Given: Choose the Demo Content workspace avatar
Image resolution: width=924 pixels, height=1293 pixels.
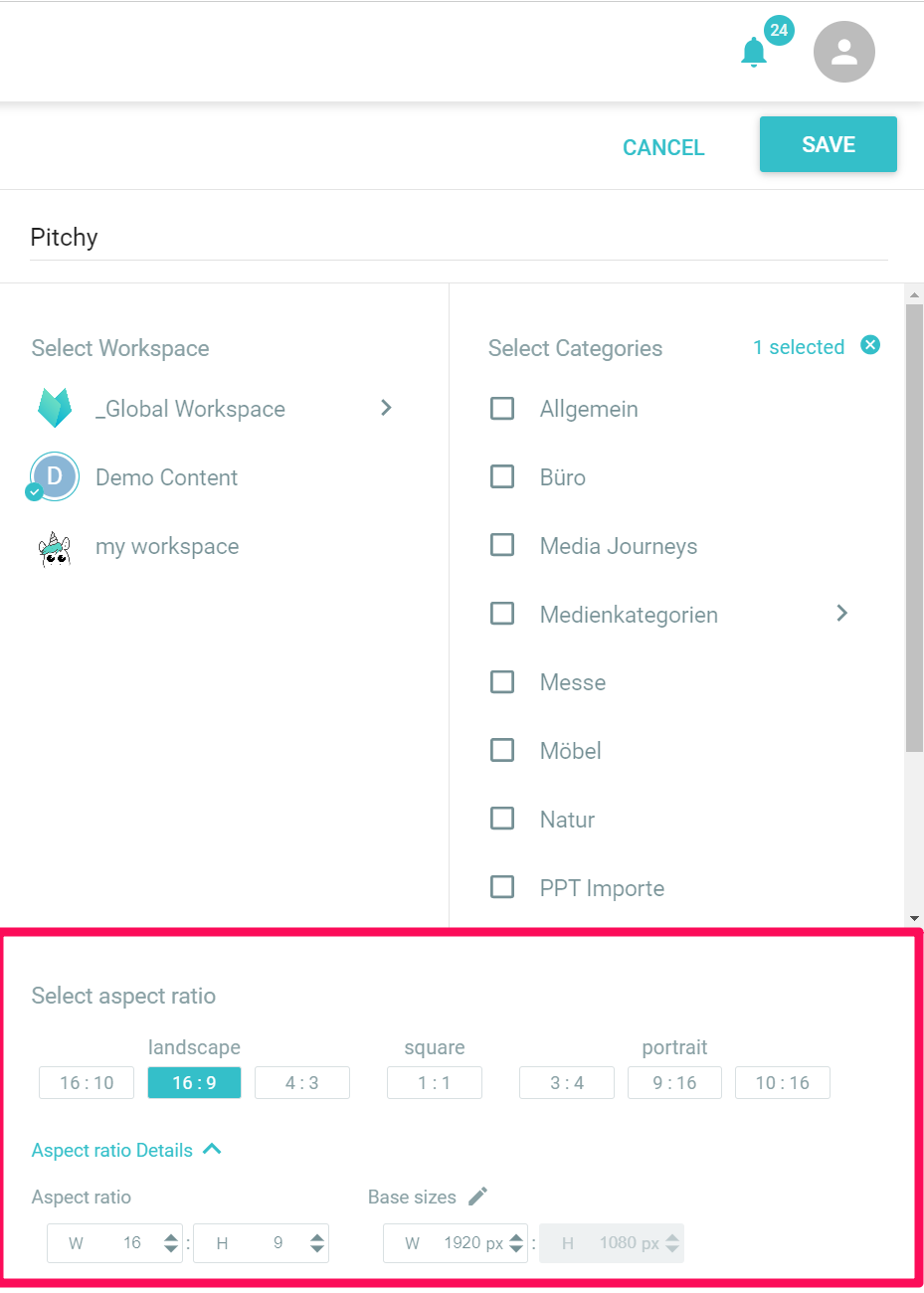Looking at the screenshot, I should [54, 475].
